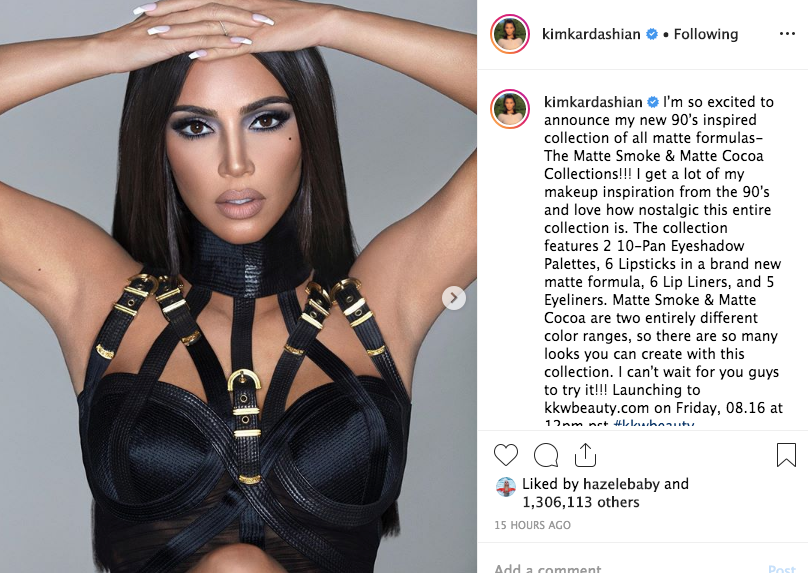Open kimkardashian username in post header
The width and height of the screenshot is (808, 573).
tap(591, 34)
